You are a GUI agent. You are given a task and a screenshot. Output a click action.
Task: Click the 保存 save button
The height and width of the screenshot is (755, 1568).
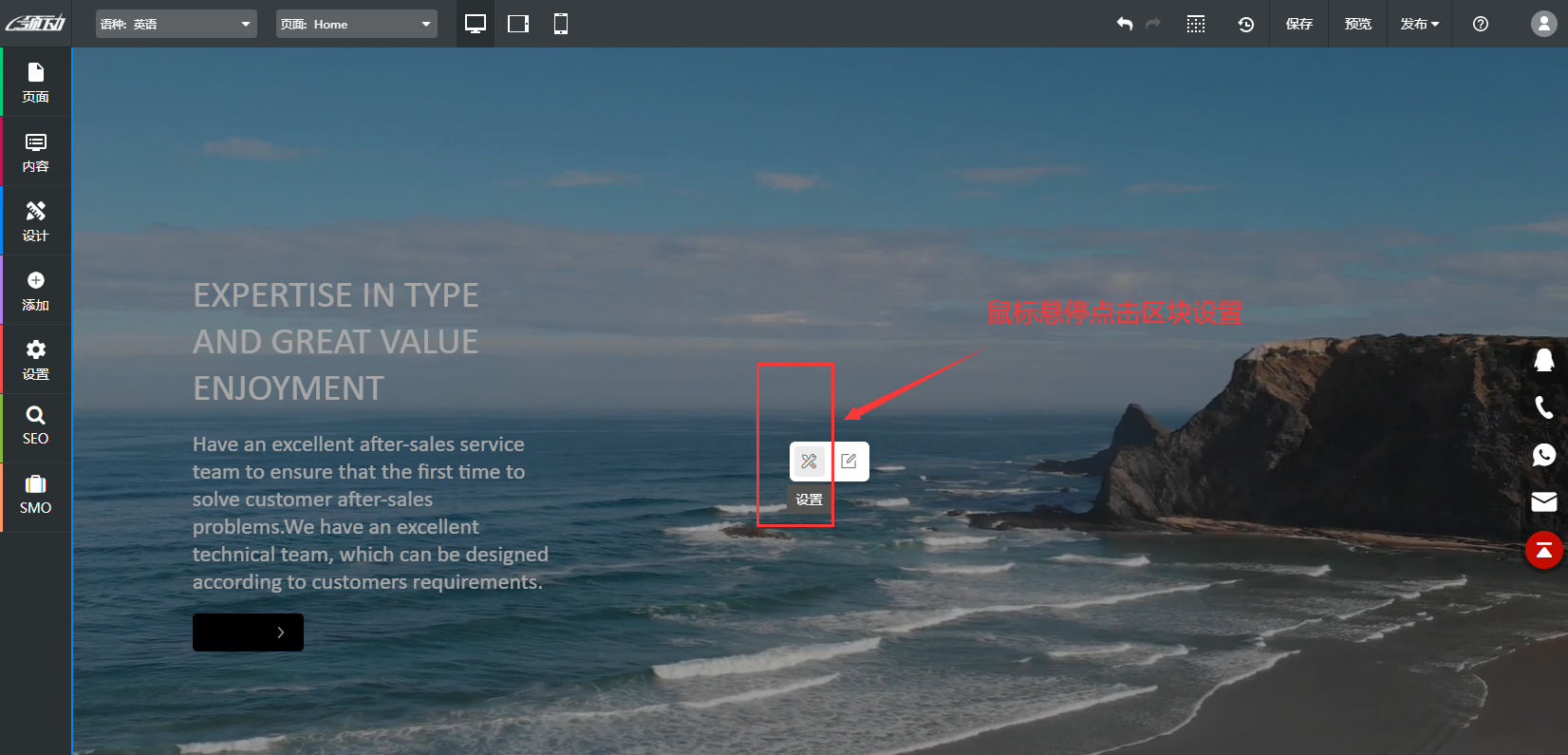coord(1298,24)
